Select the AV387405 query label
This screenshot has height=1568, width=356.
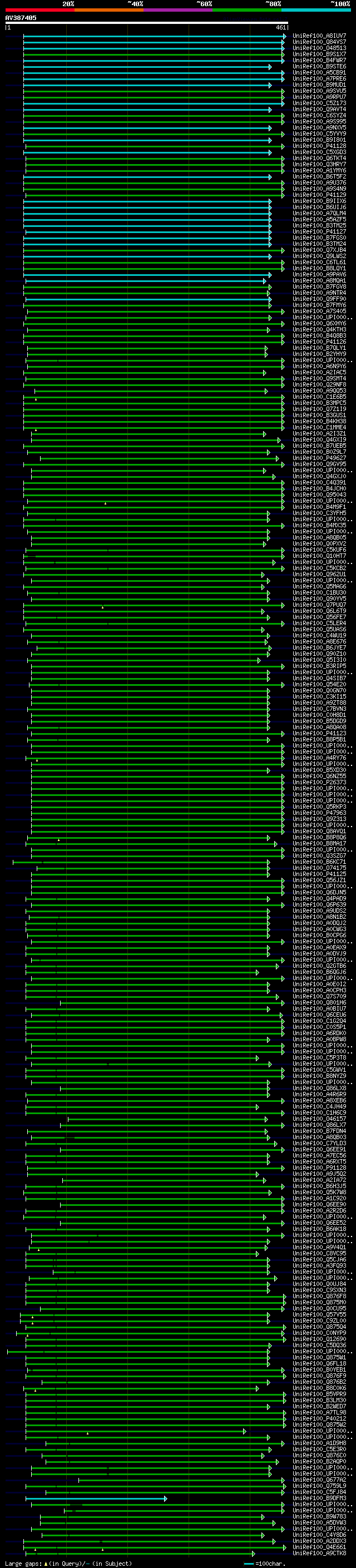point(21,18)
